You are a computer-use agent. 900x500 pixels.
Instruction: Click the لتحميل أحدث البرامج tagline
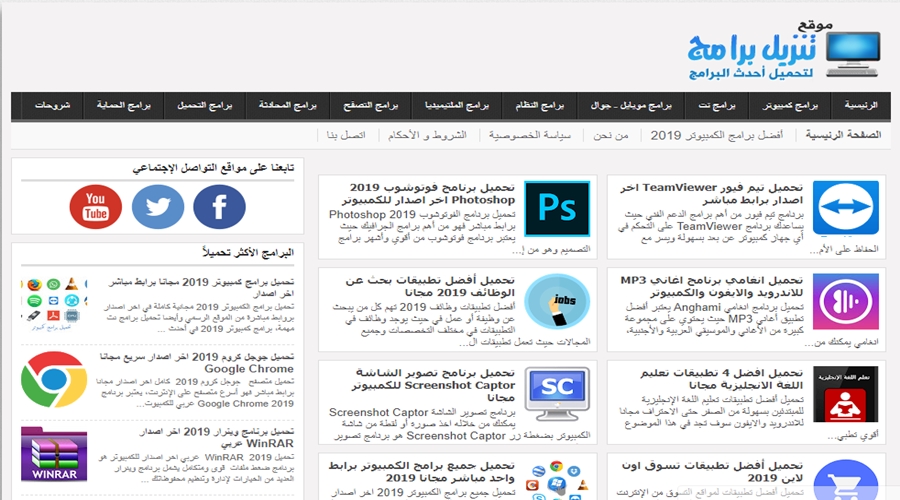(x=751, y=73)
